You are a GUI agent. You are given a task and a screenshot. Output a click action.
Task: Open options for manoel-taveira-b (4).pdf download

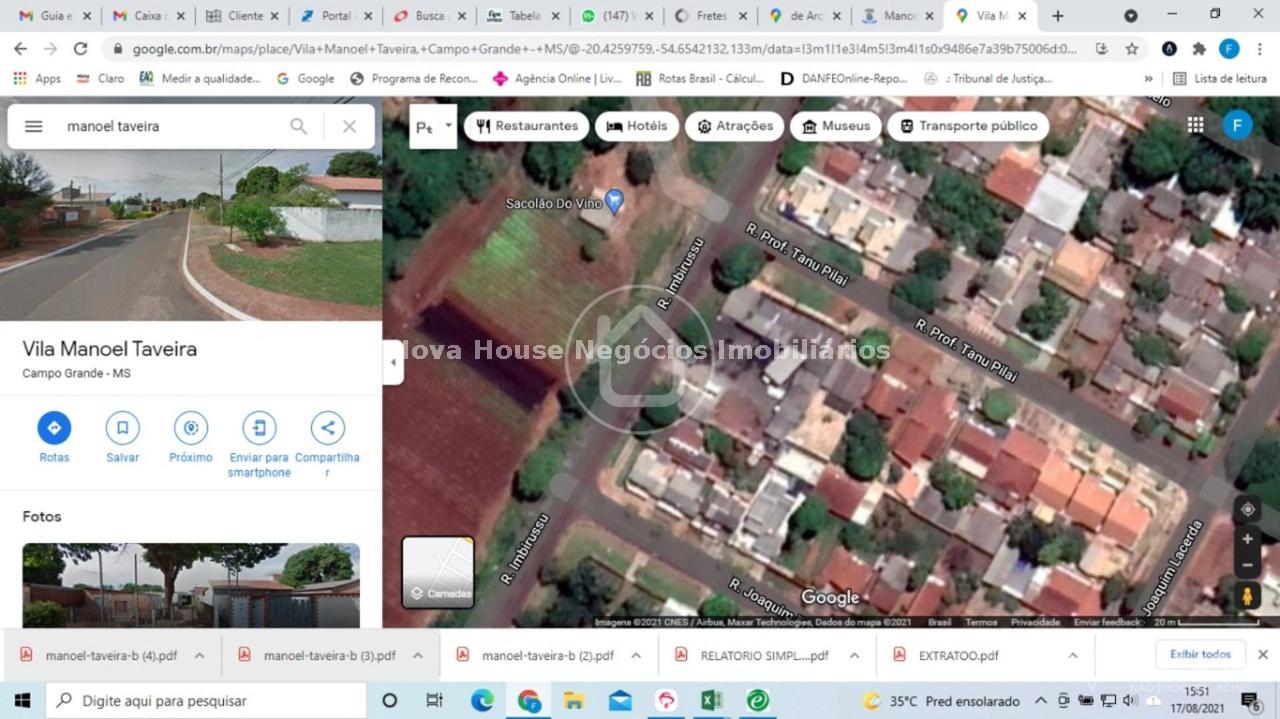pyautogui.click(x=199, y=656)
